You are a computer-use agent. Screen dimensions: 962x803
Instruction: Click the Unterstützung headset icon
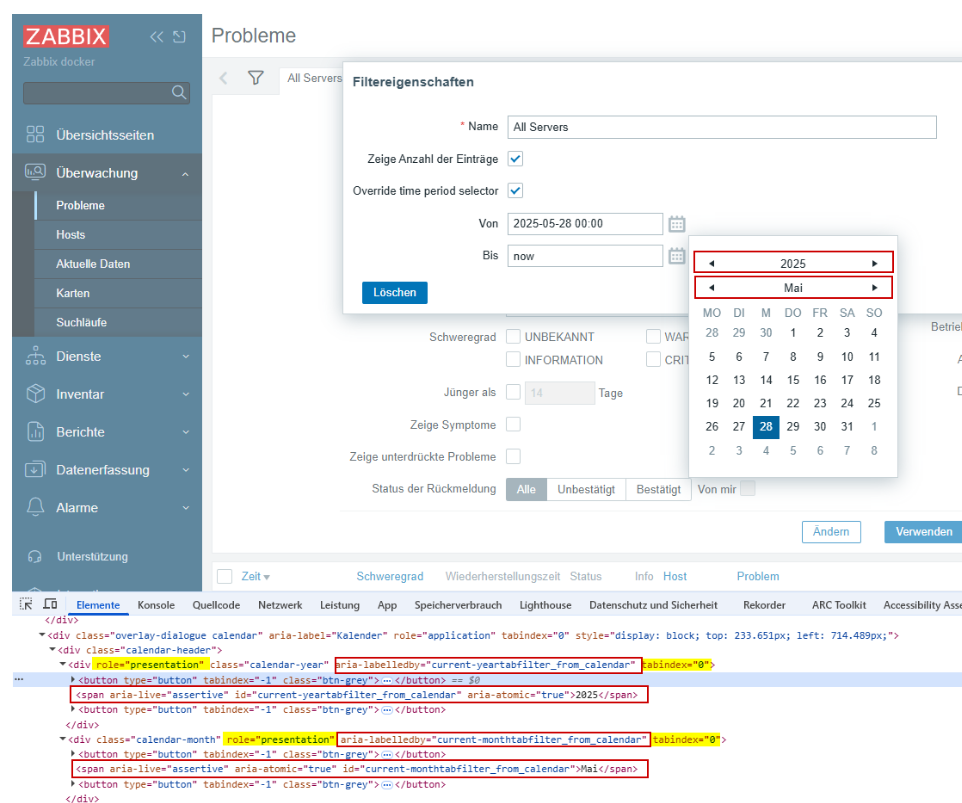[x=35, y=556]
